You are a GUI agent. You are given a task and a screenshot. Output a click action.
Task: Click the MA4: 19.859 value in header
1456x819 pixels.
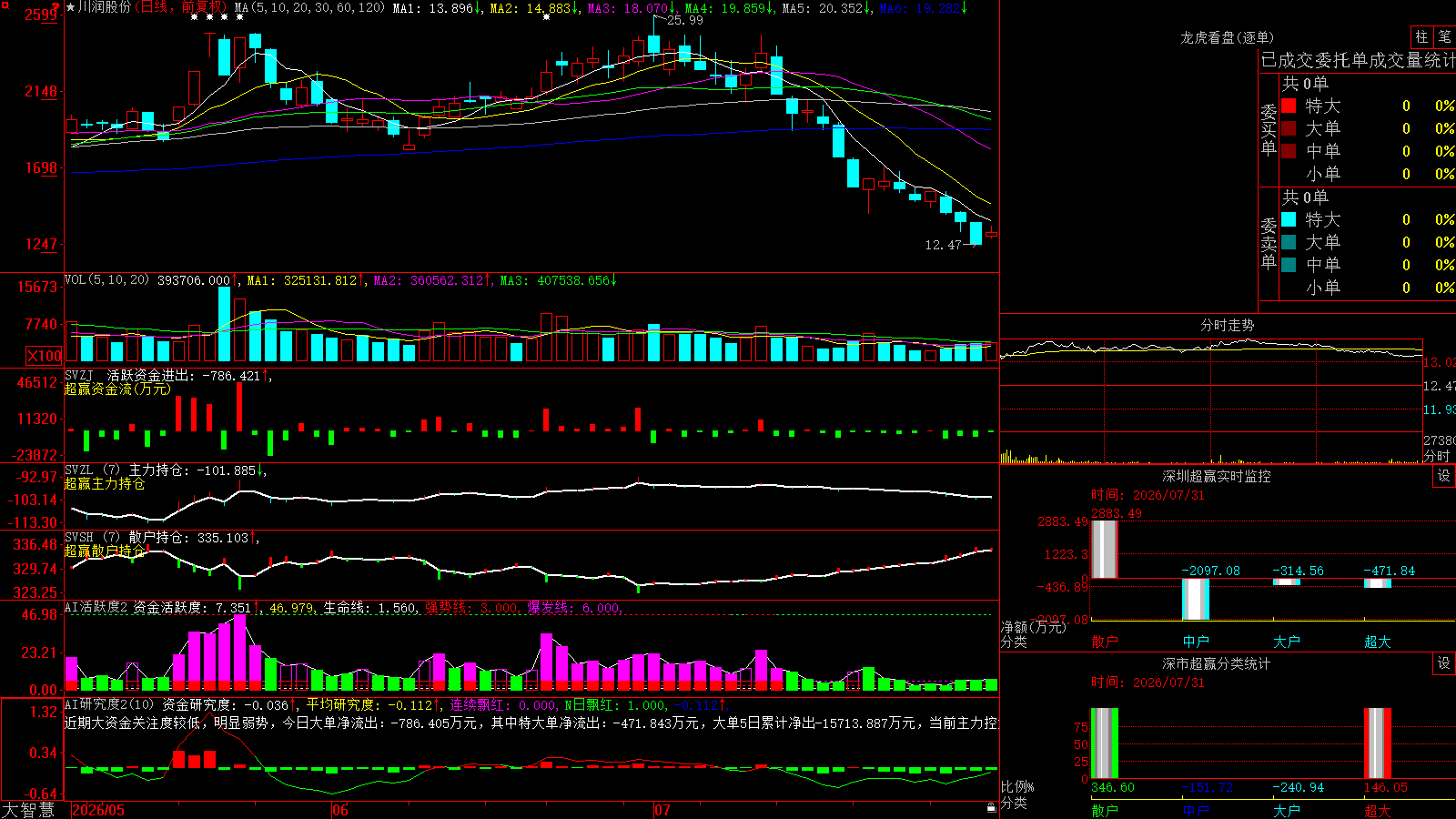point(730,8)
